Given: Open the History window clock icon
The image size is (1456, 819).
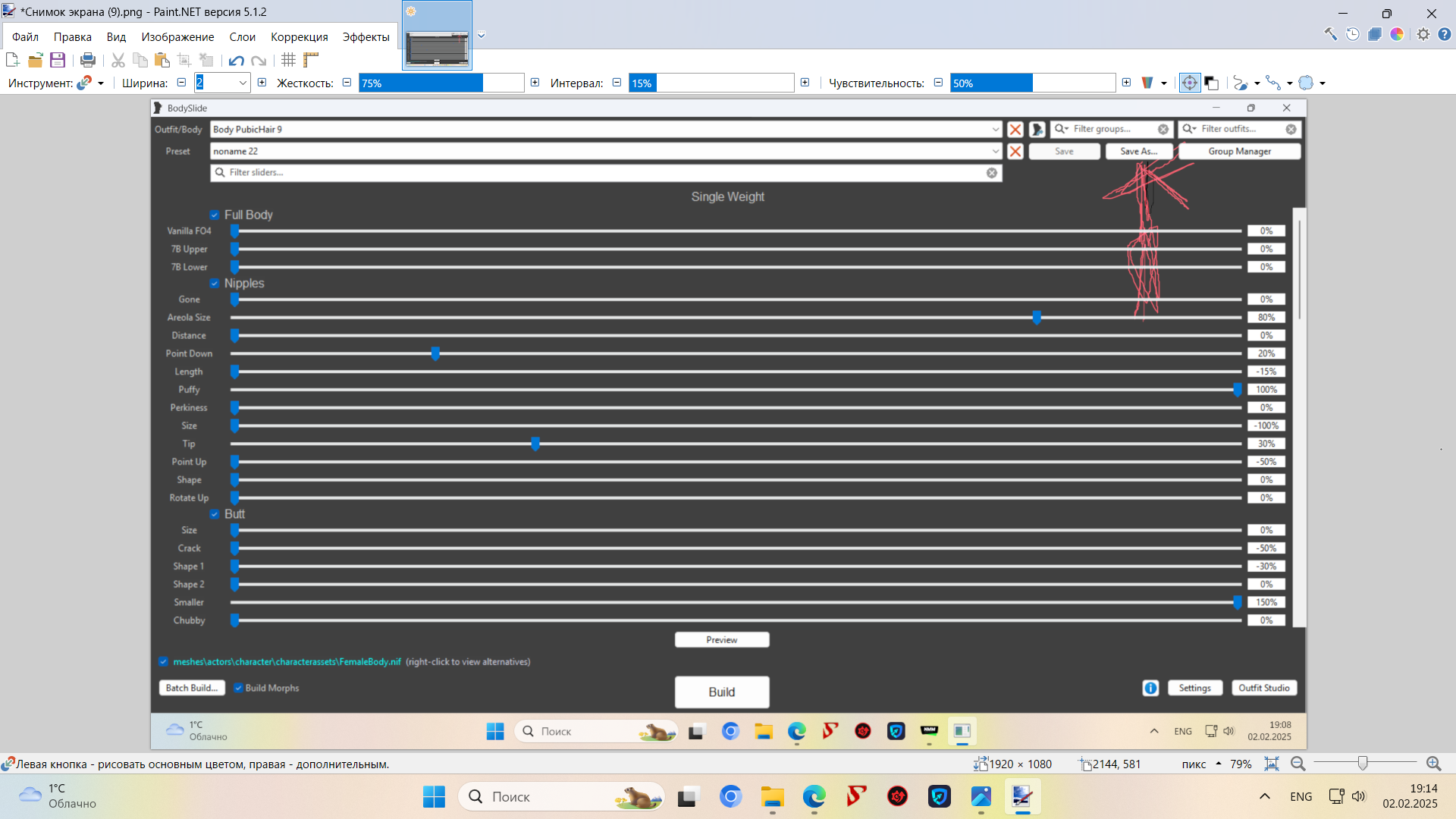Looking at the screenshot, I should 1353,34.
